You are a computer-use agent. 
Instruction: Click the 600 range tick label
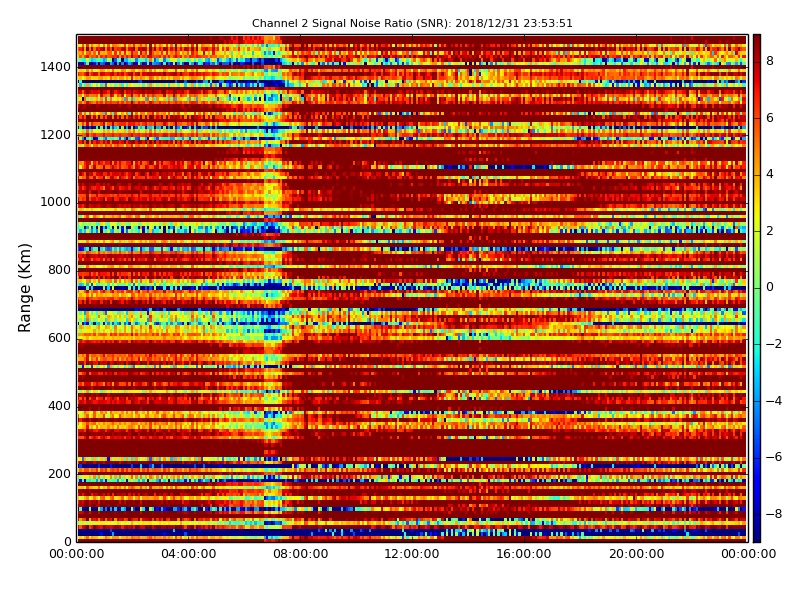[x=60, y=338]
